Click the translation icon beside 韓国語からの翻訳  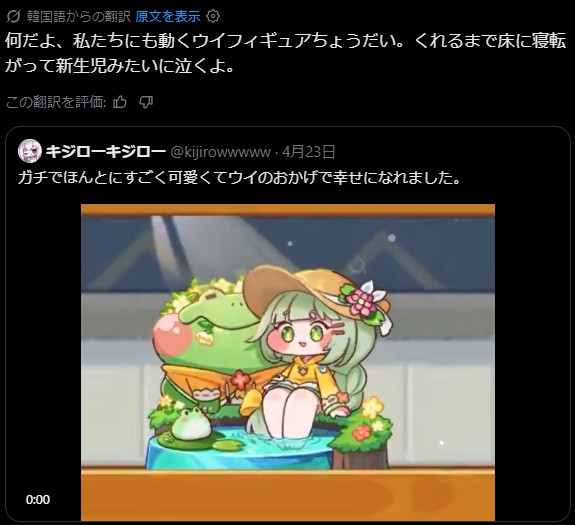coord(13,16)
